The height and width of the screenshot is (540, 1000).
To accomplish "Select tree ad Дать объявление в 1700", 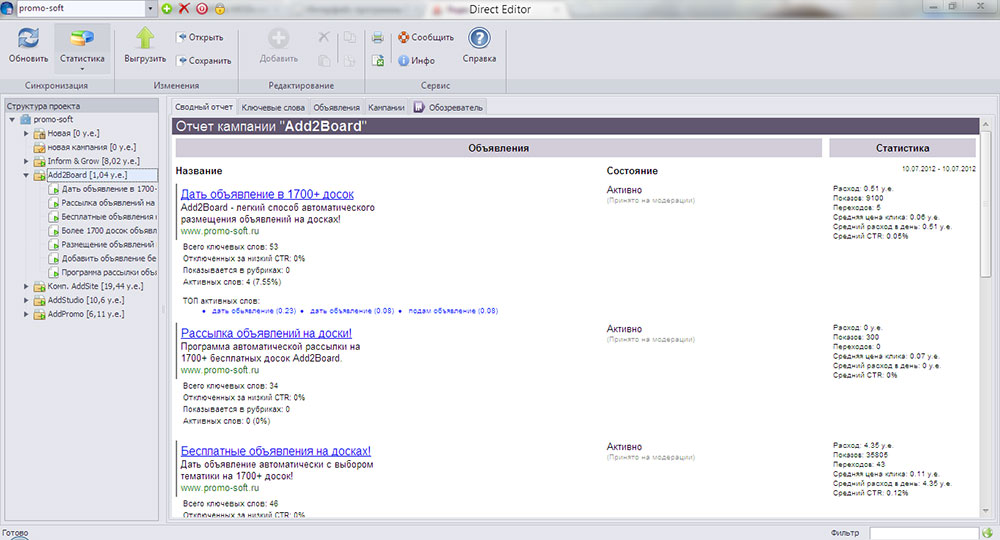I will tap(108, 189).
